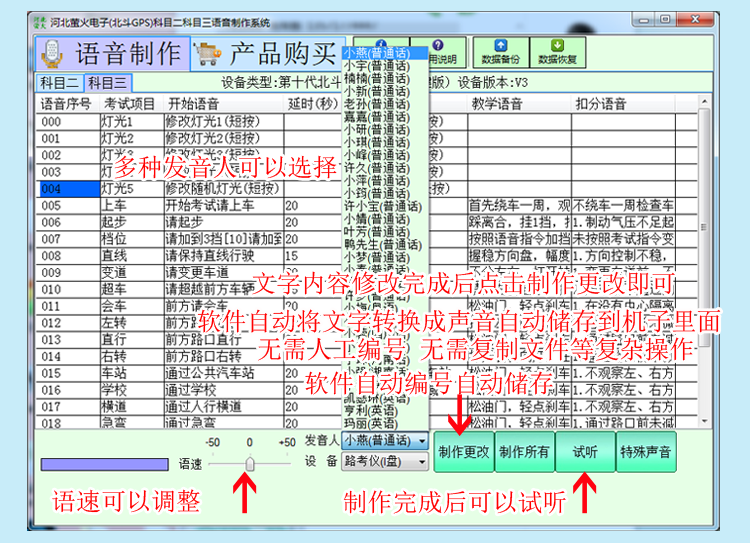
Task: Click the 语速 speed slider handle
Action: click(x=249, y=463)
